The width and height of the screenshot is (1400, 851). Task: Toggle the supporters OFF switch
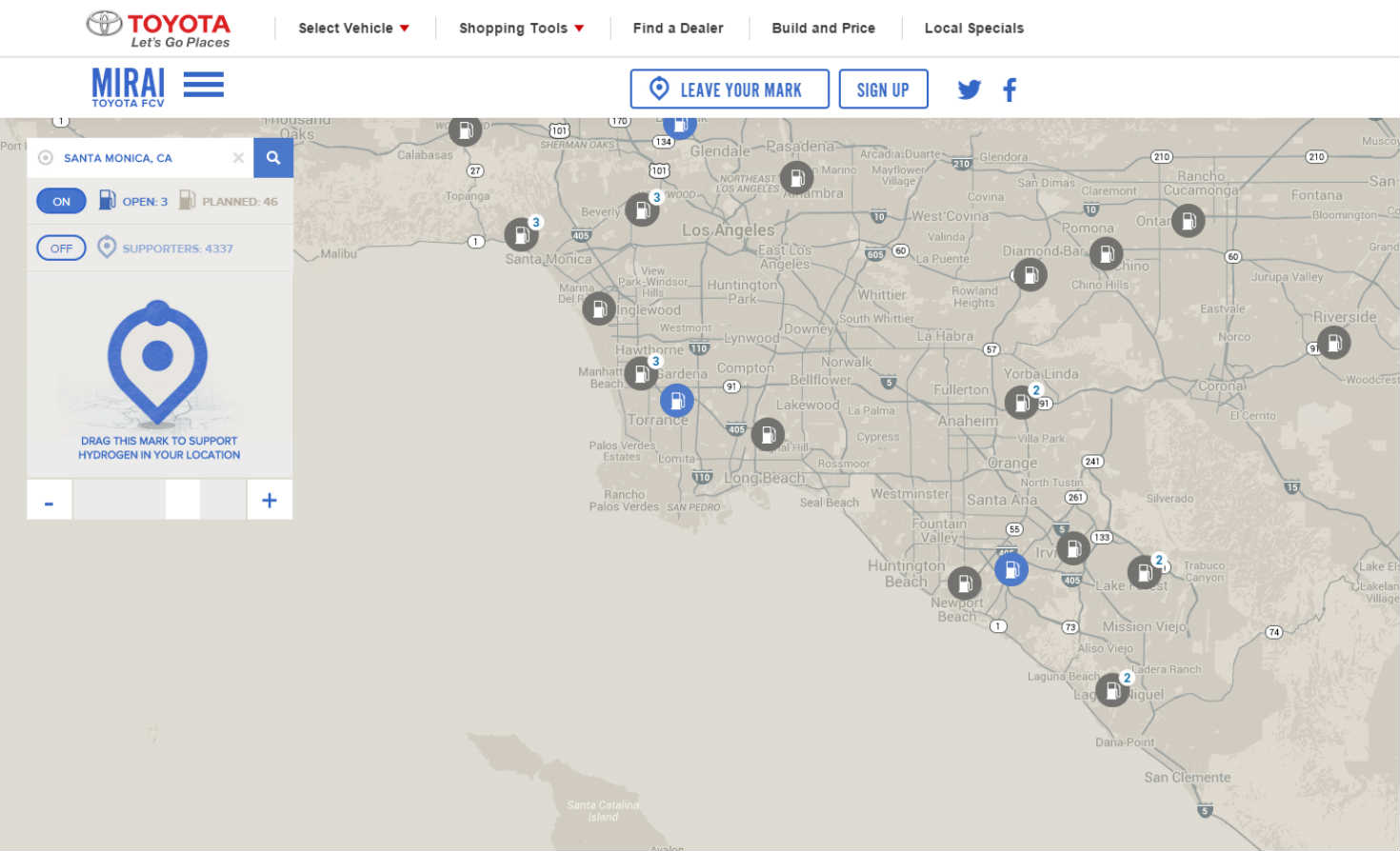[61, 247]
